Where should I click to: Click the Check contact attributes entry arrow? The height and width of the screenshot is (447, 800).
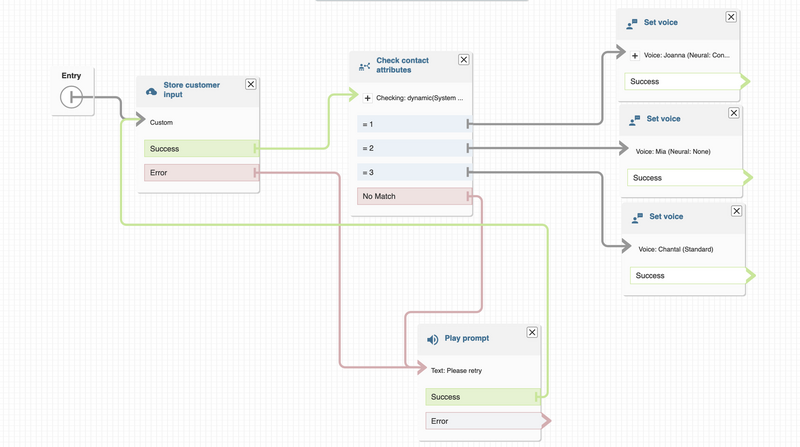(354, 94)
